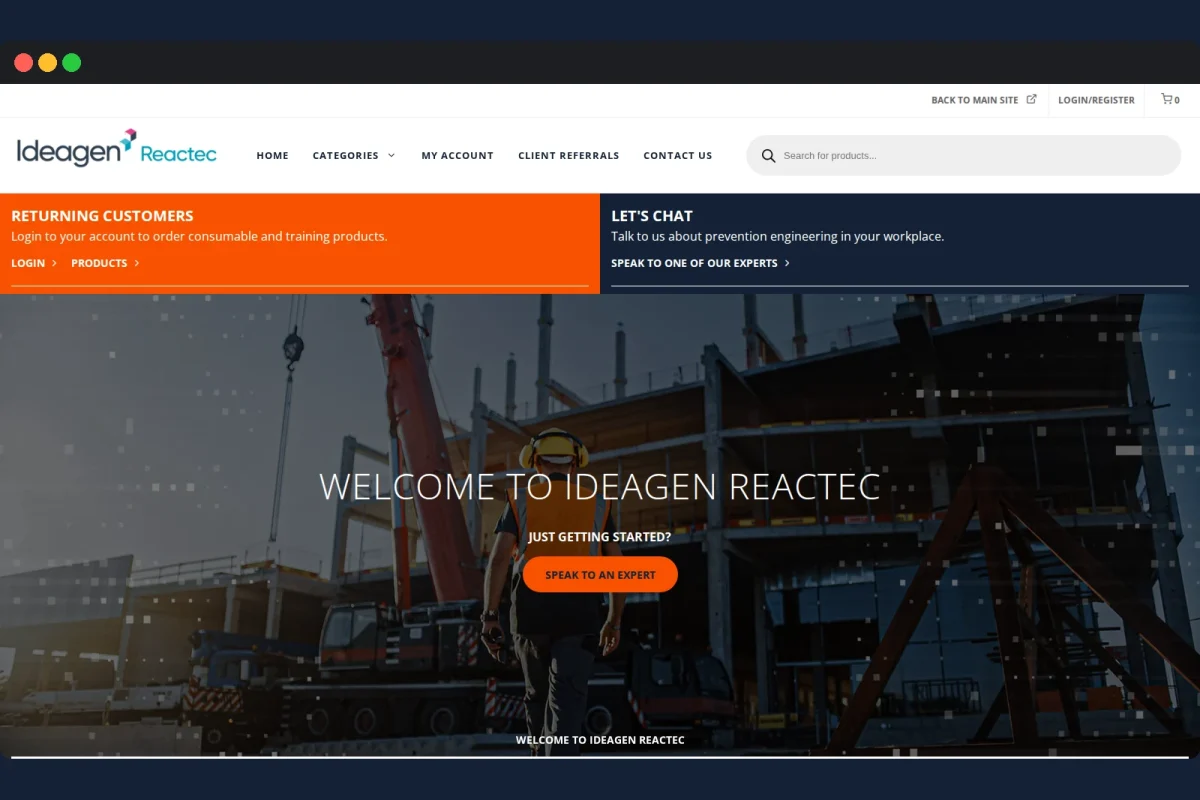Click the green maximize window button
Screen dimensions: 1200x800
click(71, 62)
